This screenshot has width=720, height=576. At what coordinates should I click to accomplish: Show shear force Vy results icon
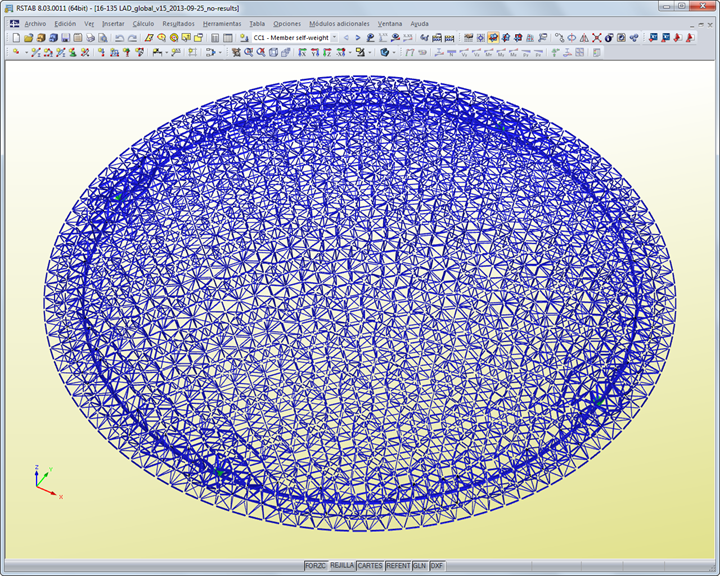(x=464, y=52)
